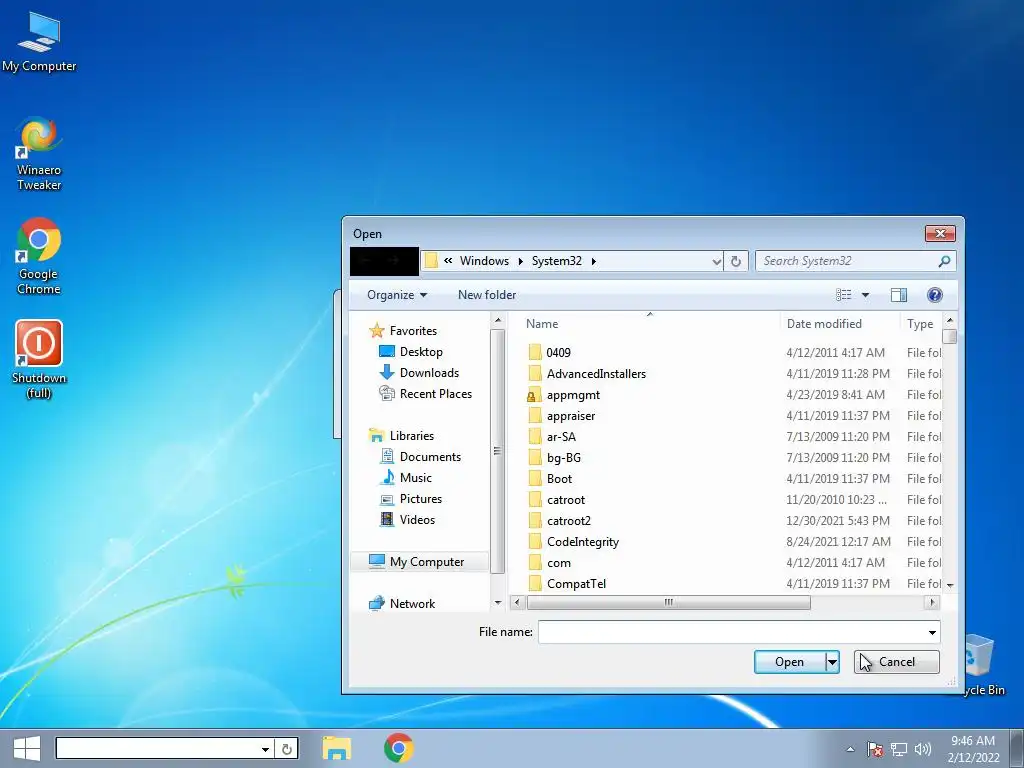This screenshot has width=1024, height=768.
Task: Refresh the System32 folder listing
Action: tap(736, 261)
